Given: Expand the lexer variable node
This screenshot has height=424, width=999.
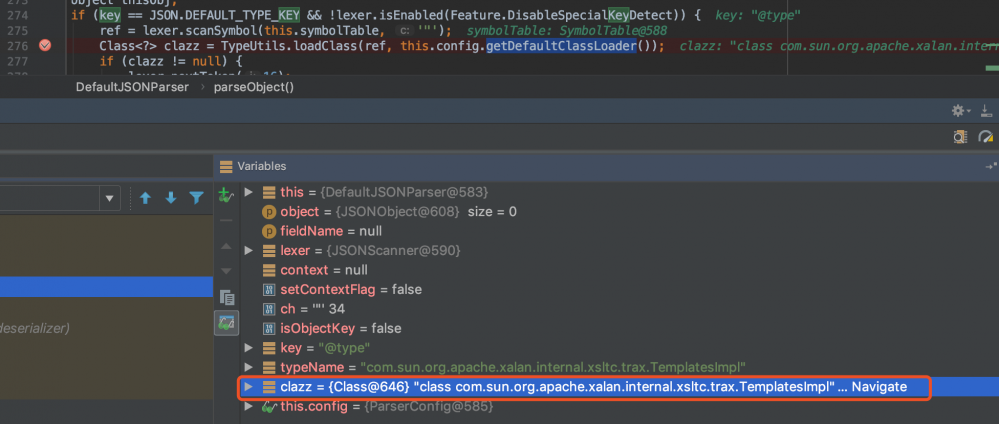Looking at the screenshot, I should [249, 251].
